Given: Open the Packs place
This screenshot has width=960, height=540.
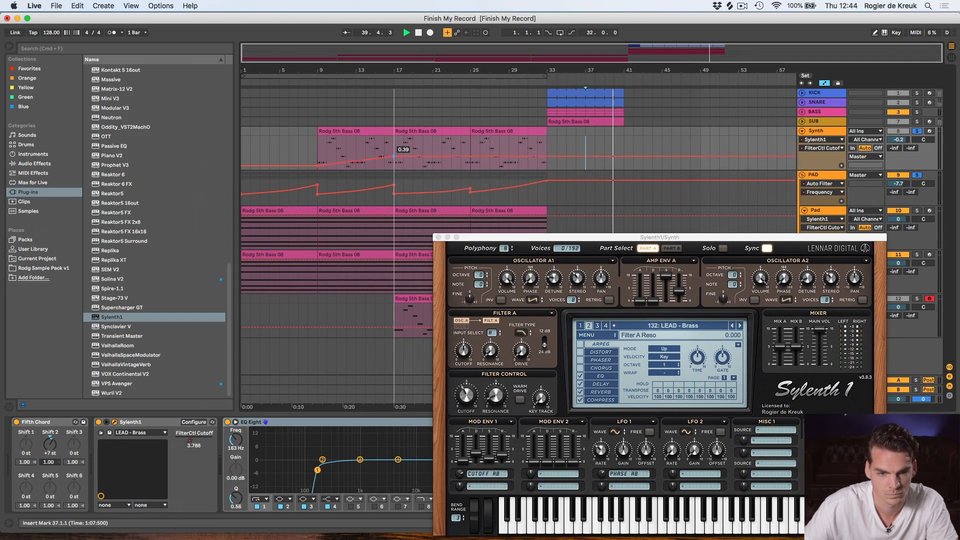Looking at the screenshot, I should click(x=24, y=239).
